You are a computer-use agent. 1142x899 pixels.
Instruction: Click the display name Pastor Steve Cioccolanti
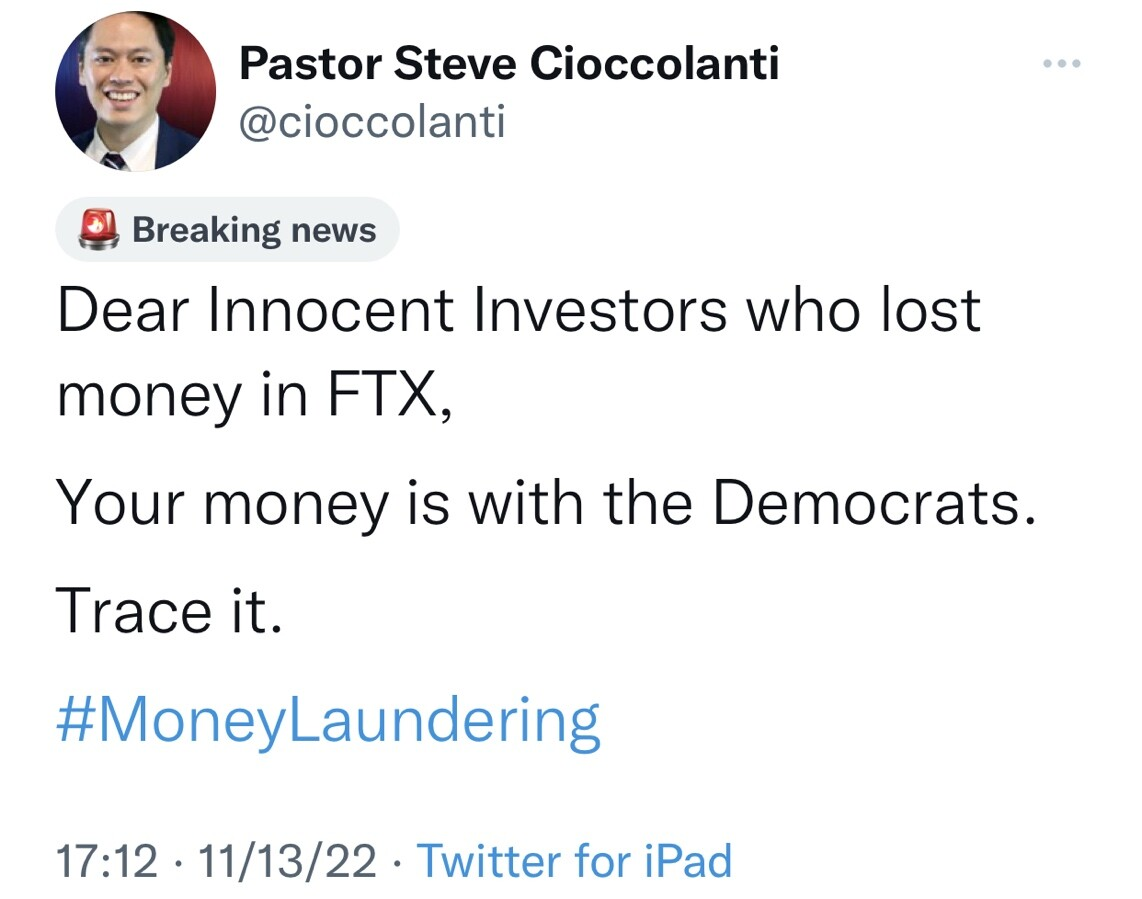click(x=509, y=66)
